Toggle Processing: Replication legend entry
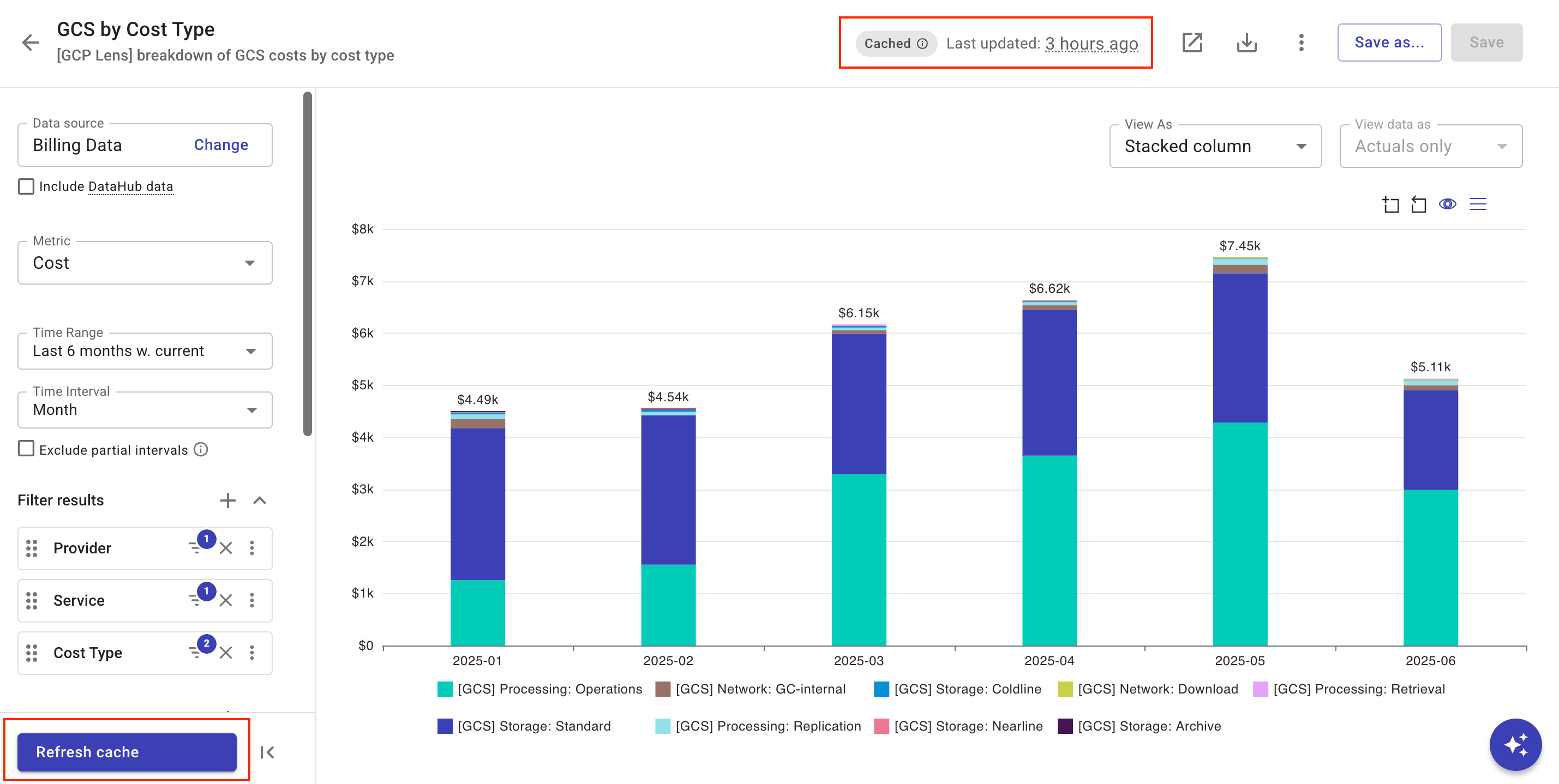 [758, 726]
